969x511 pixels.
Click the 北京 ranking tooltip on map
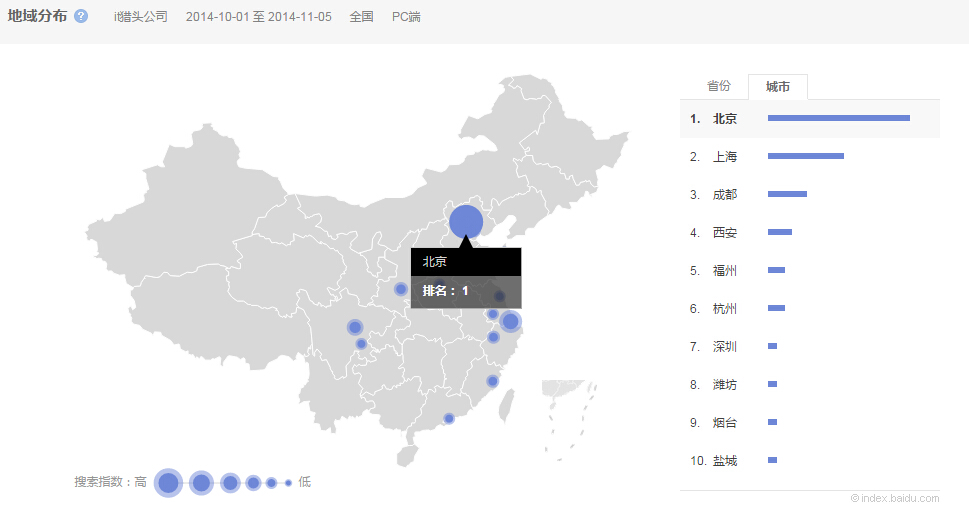click(465, 277)
